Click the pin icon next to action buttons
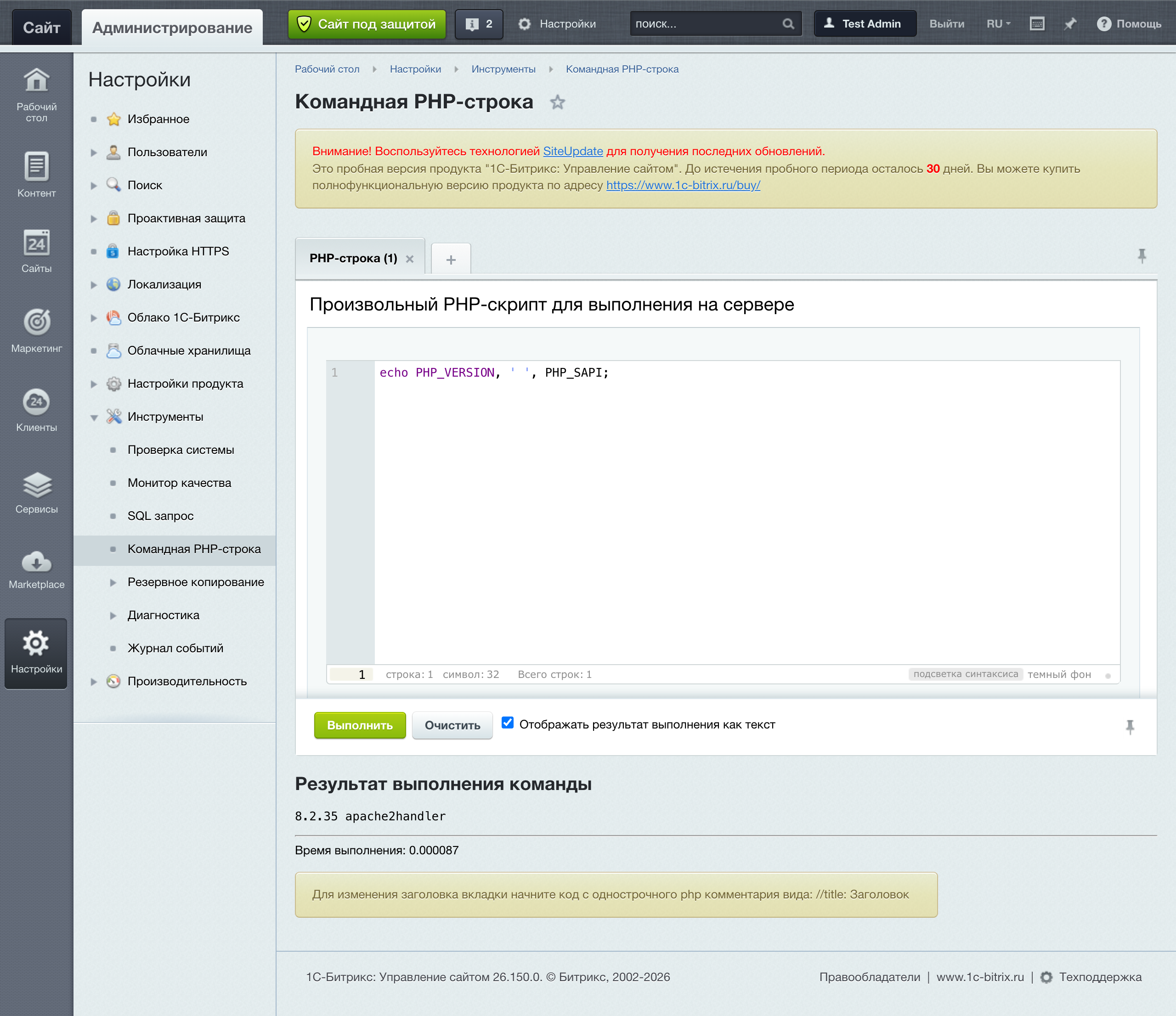The image size is (1176, 1016). pos(1130,727)
